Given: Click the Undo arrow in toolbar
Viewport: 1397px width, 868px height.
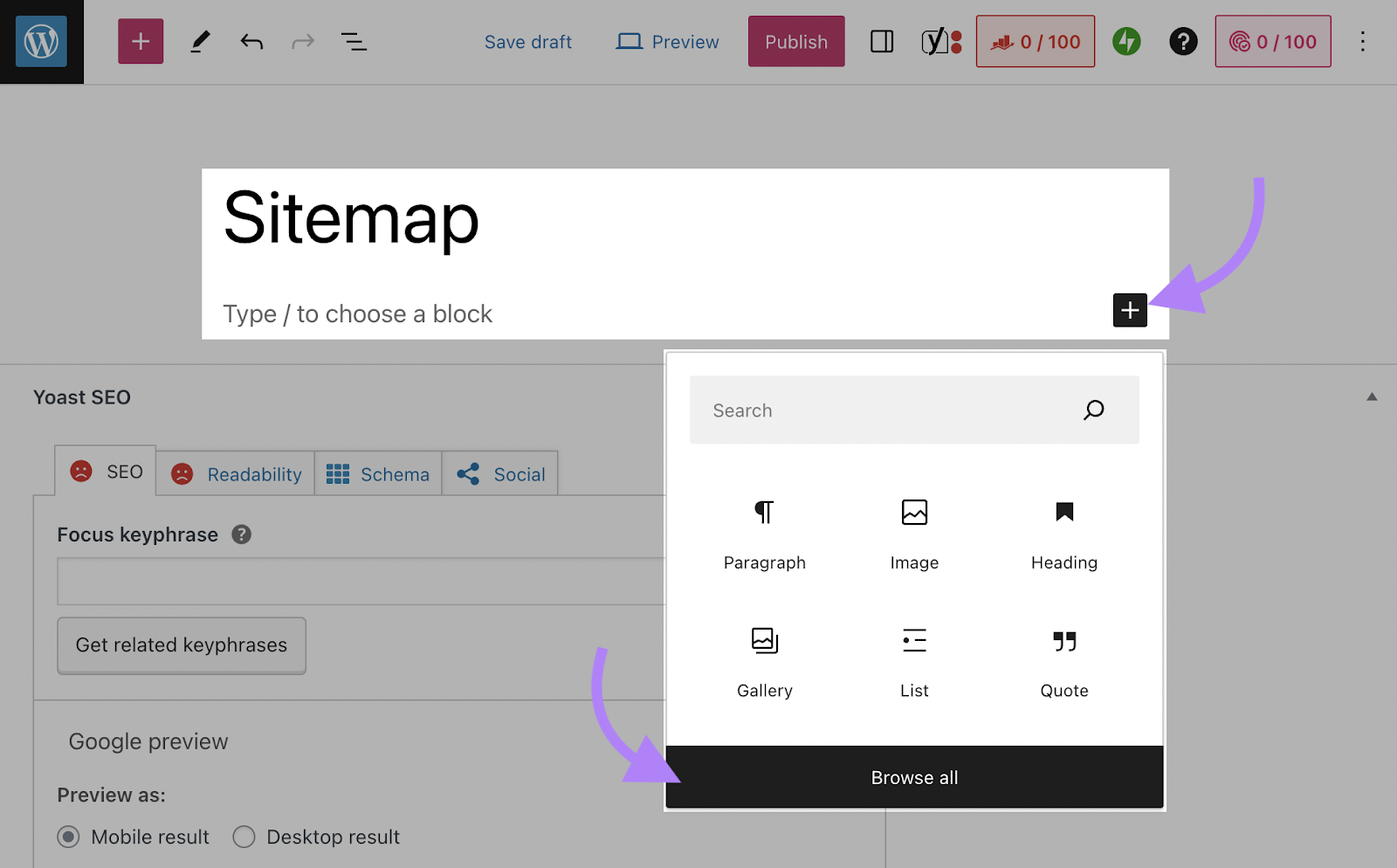Looking at the screenshot, I should (251, 41).
